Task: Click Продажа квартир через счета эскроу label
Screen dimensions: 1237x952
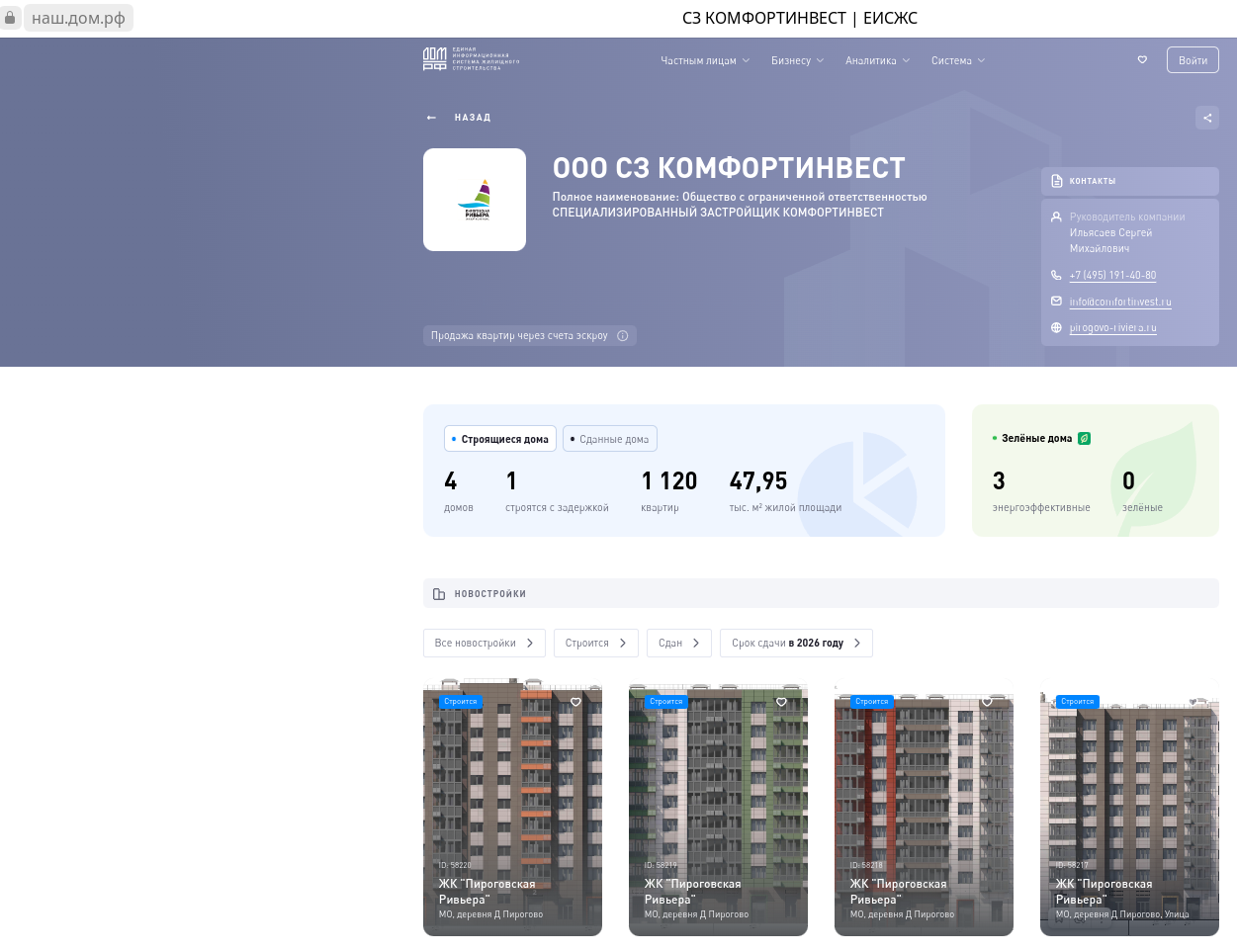Action: pos(519,336)
